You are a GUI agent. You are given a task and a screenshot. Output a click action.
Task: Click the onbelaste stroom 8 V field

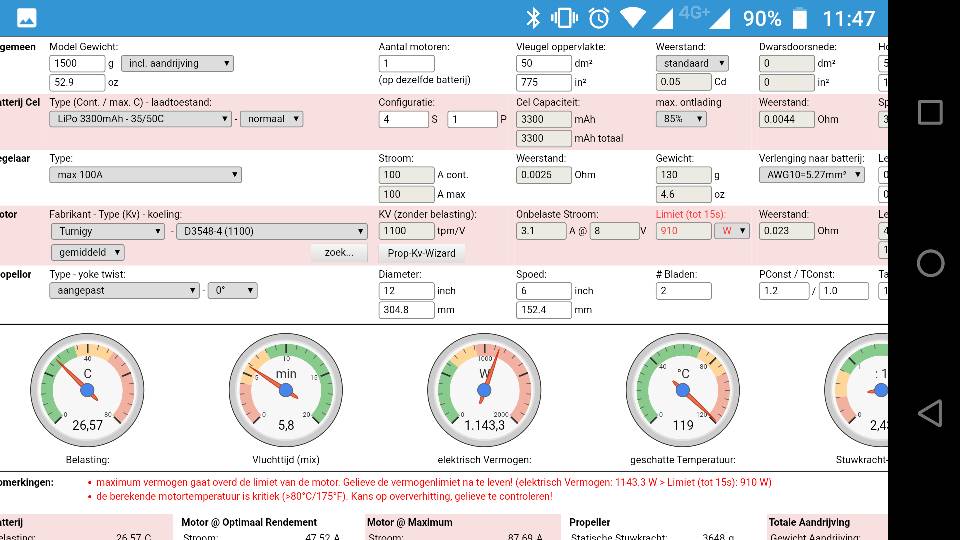click(615, 231)
